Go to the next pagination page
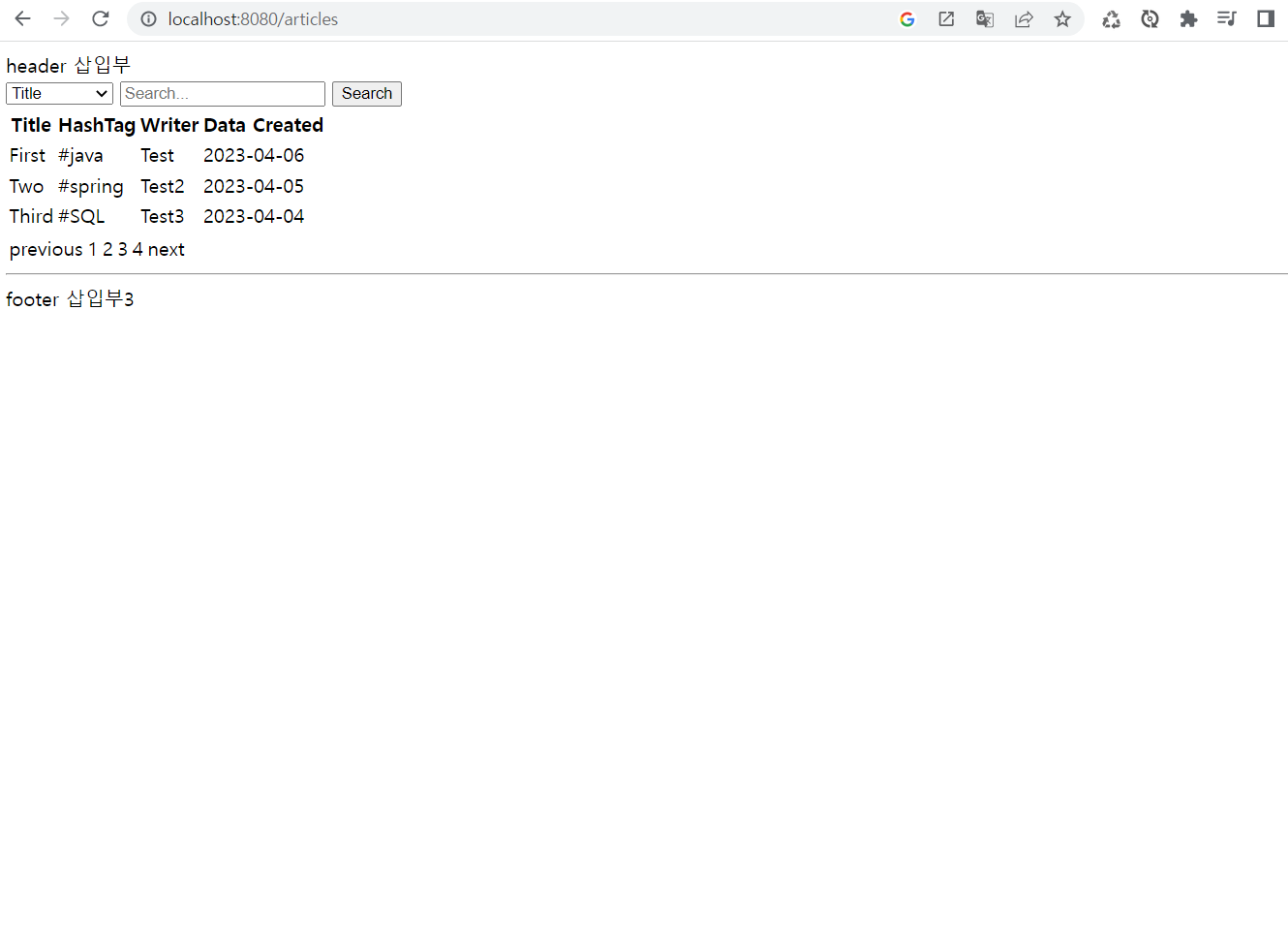 (x=167, y=249)
